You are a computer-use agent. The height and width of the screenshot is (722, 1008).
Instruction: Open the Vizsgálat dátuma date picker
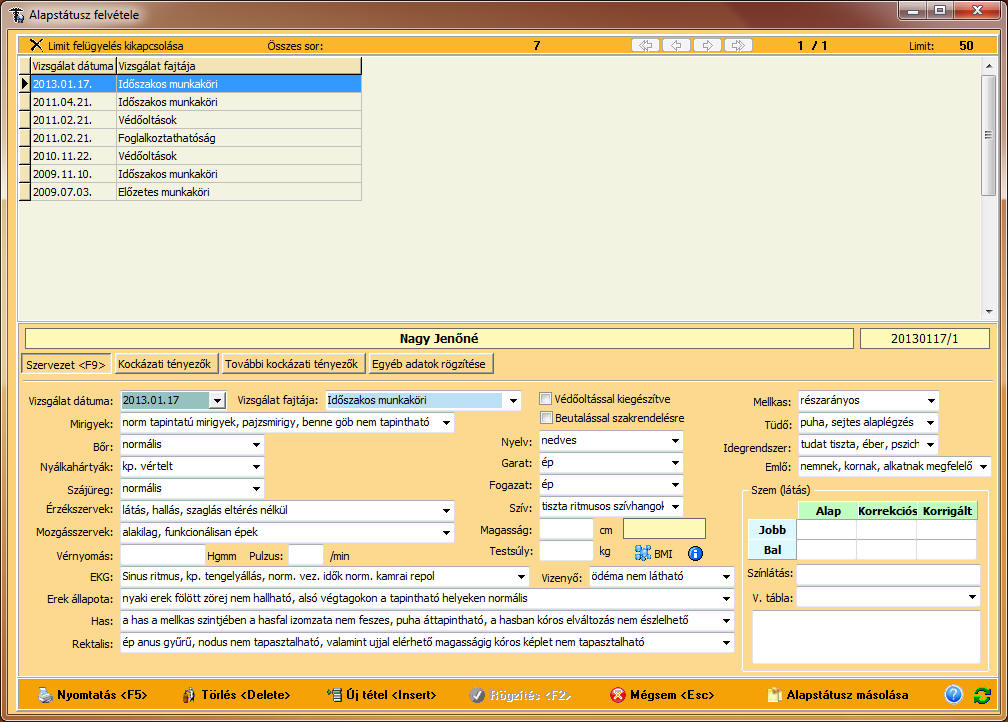pos(218,401)
